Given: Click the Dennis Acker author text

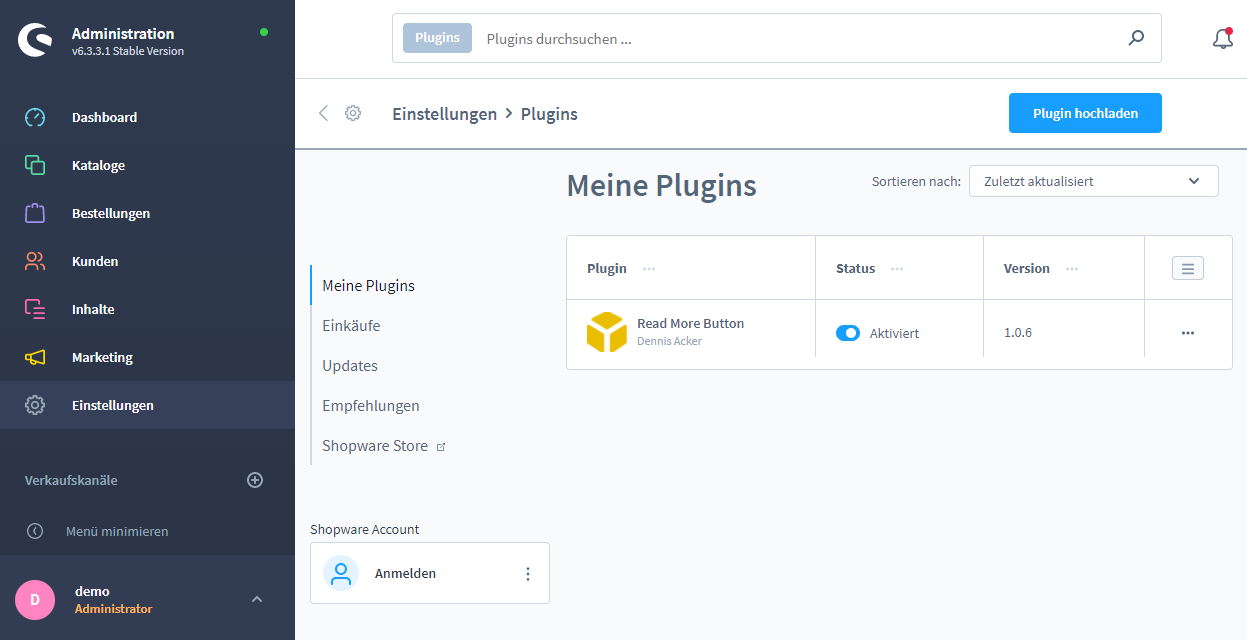Looking at the screenshot, I should [x=669, y=341].
